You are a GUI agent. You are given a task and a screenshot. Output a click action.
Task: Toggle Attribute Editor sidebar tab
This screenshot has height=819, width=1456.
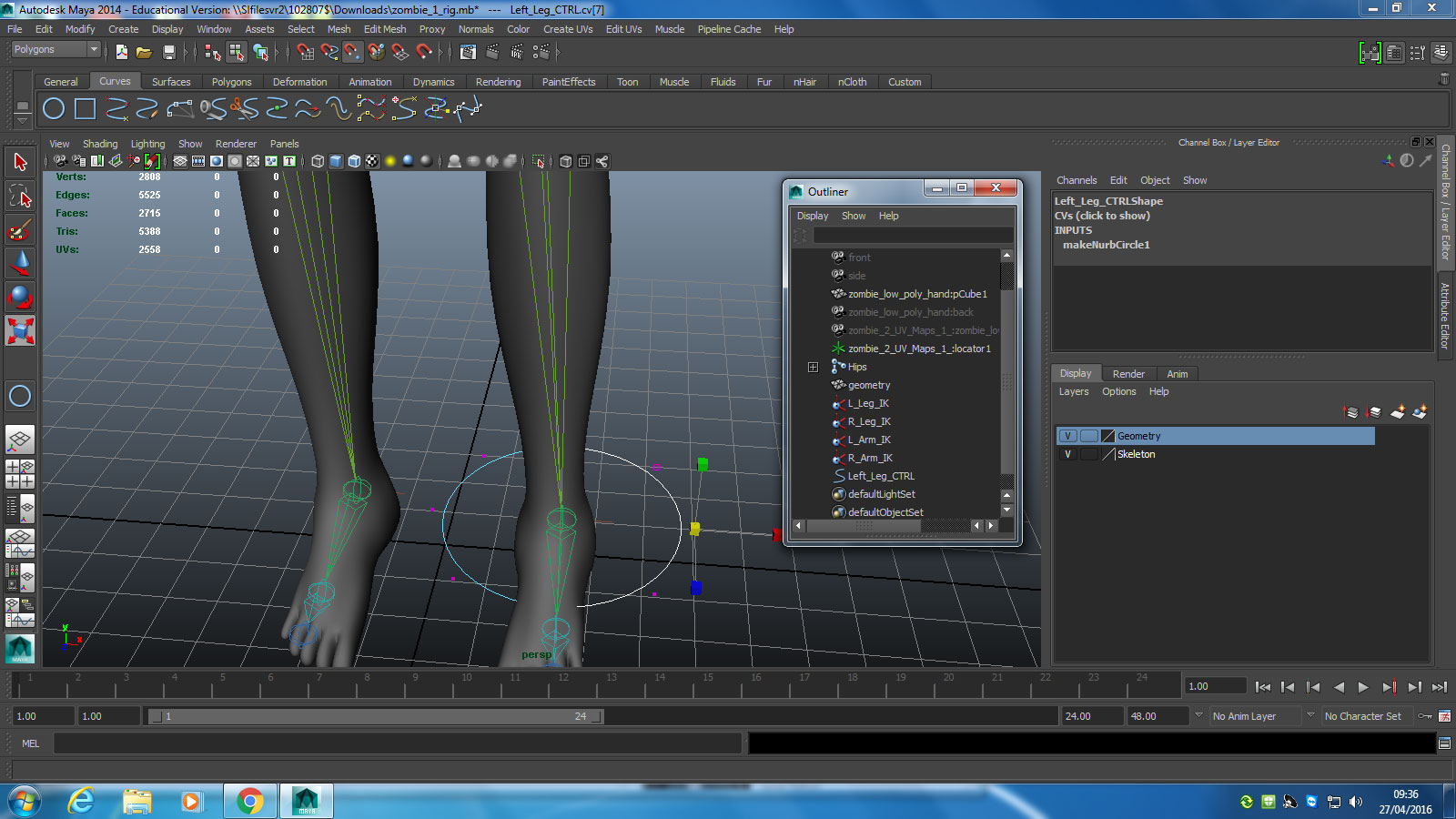pos(1444,316)
